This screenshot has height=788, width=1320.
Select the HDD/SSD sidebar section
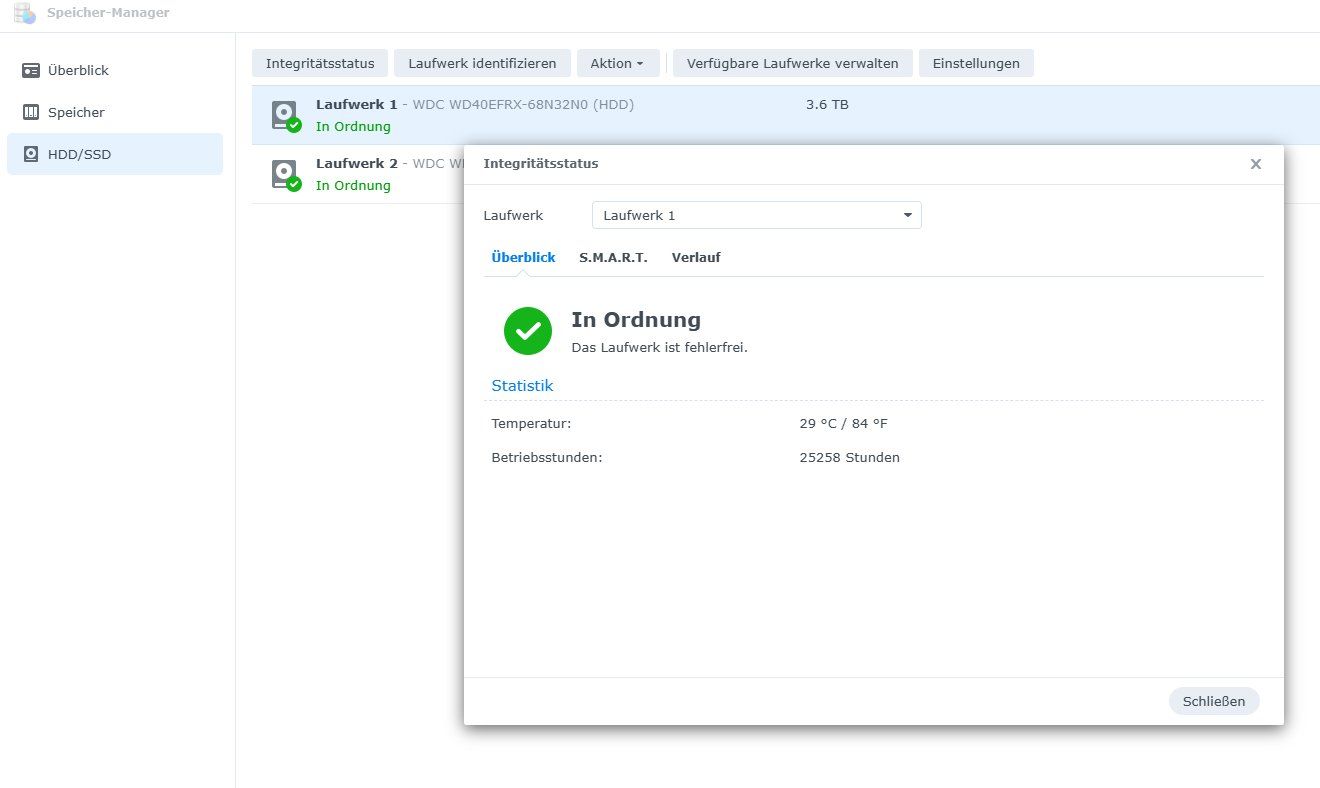pyautogui.click(x=115, y=154)
